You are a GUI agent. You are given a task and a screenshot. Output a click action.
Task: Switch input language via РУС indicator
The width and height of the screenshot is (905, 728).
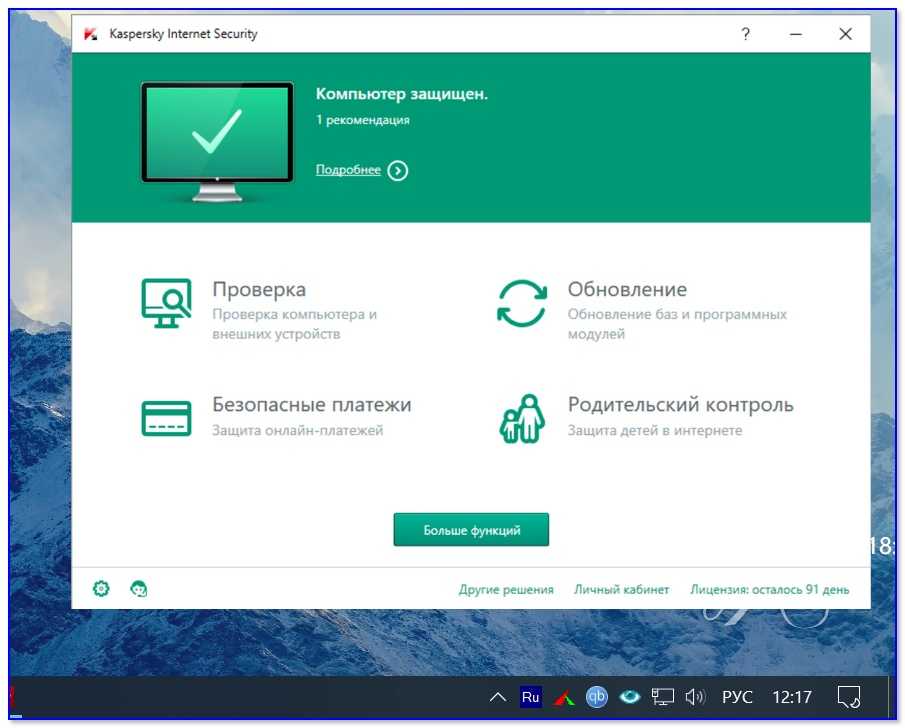(737, 697)
